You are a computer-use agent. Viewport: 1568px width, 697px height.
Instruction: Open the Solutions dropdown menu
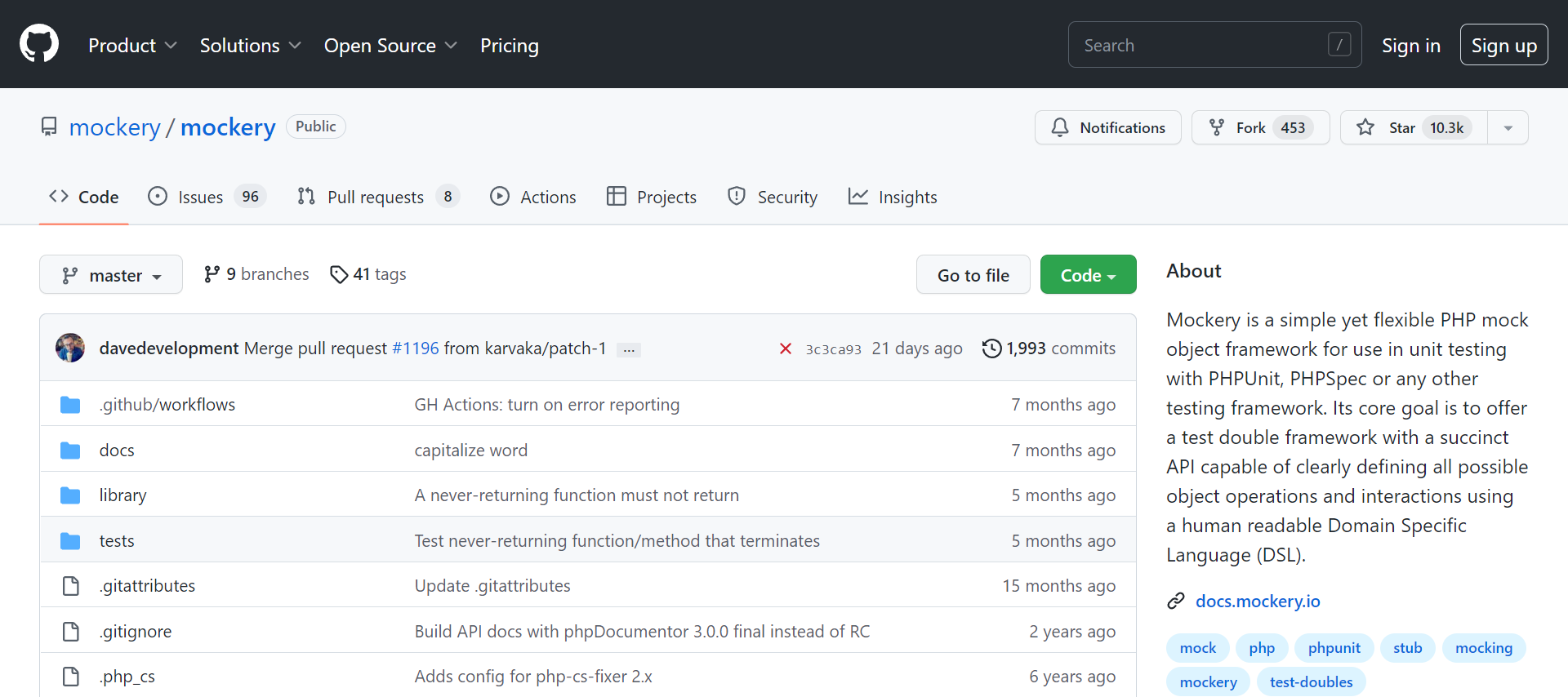pos(251,46)
